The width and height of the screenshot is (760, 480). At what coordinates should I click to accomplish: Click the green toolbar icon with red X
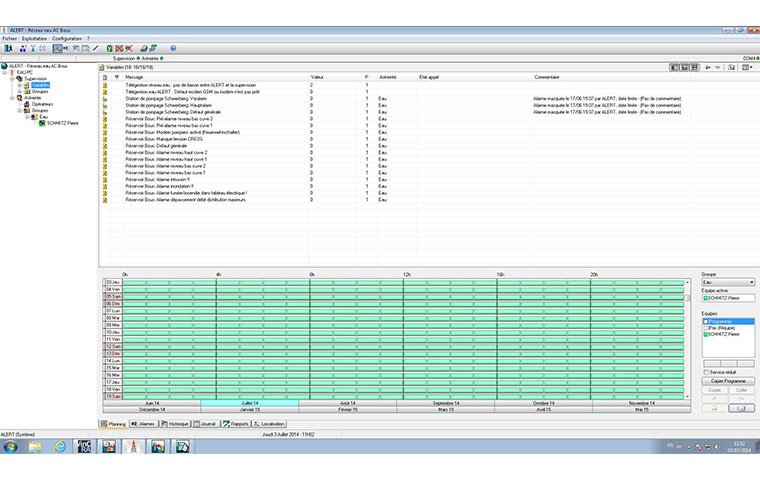coord(119,48)
